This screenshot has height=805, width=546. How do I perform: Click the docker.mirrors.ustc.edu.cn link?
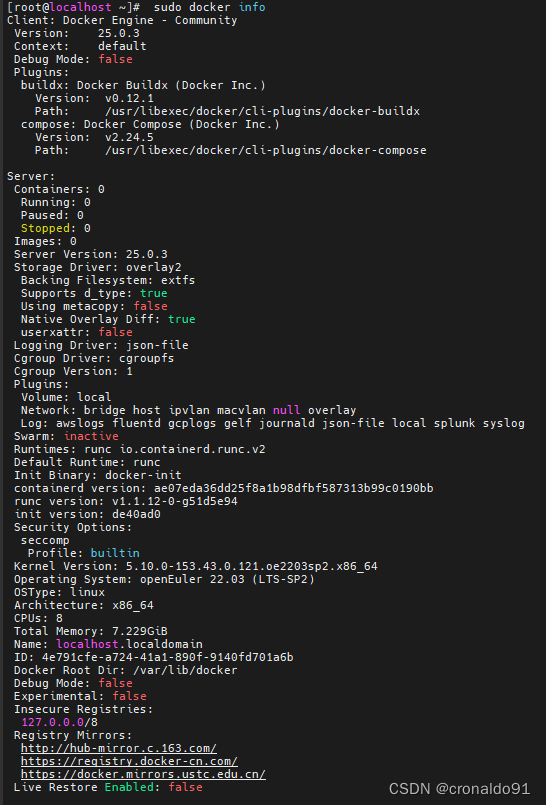(143, 774)
